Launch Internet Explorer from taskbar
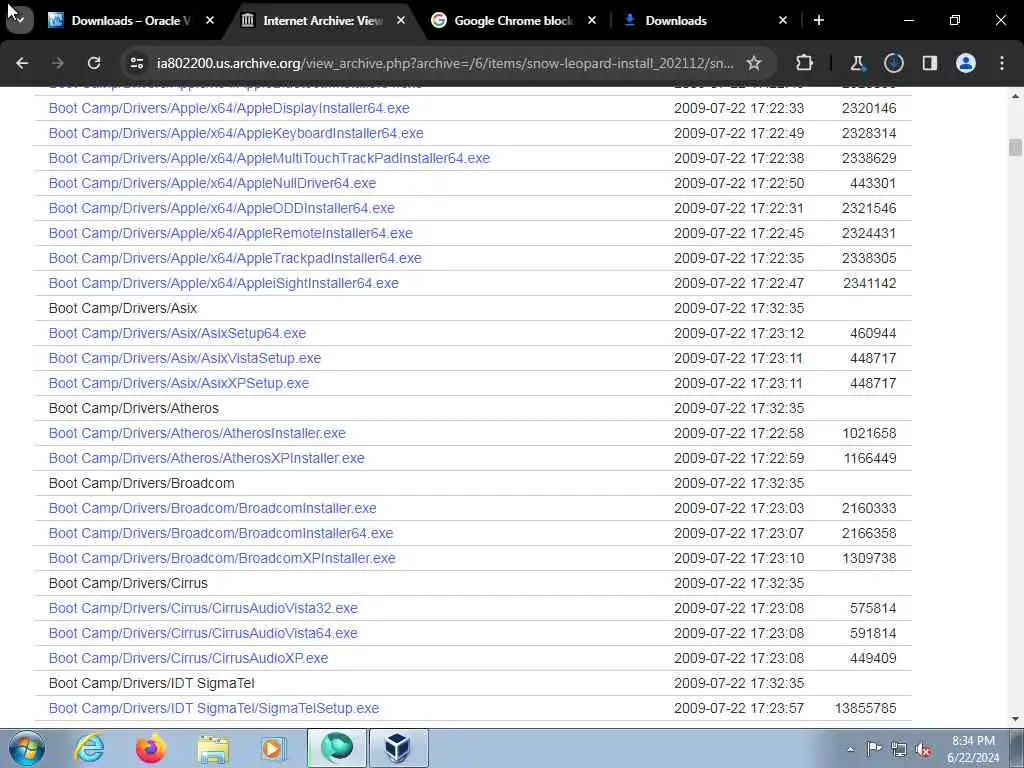1024x768 pixels. pos(89,748)
